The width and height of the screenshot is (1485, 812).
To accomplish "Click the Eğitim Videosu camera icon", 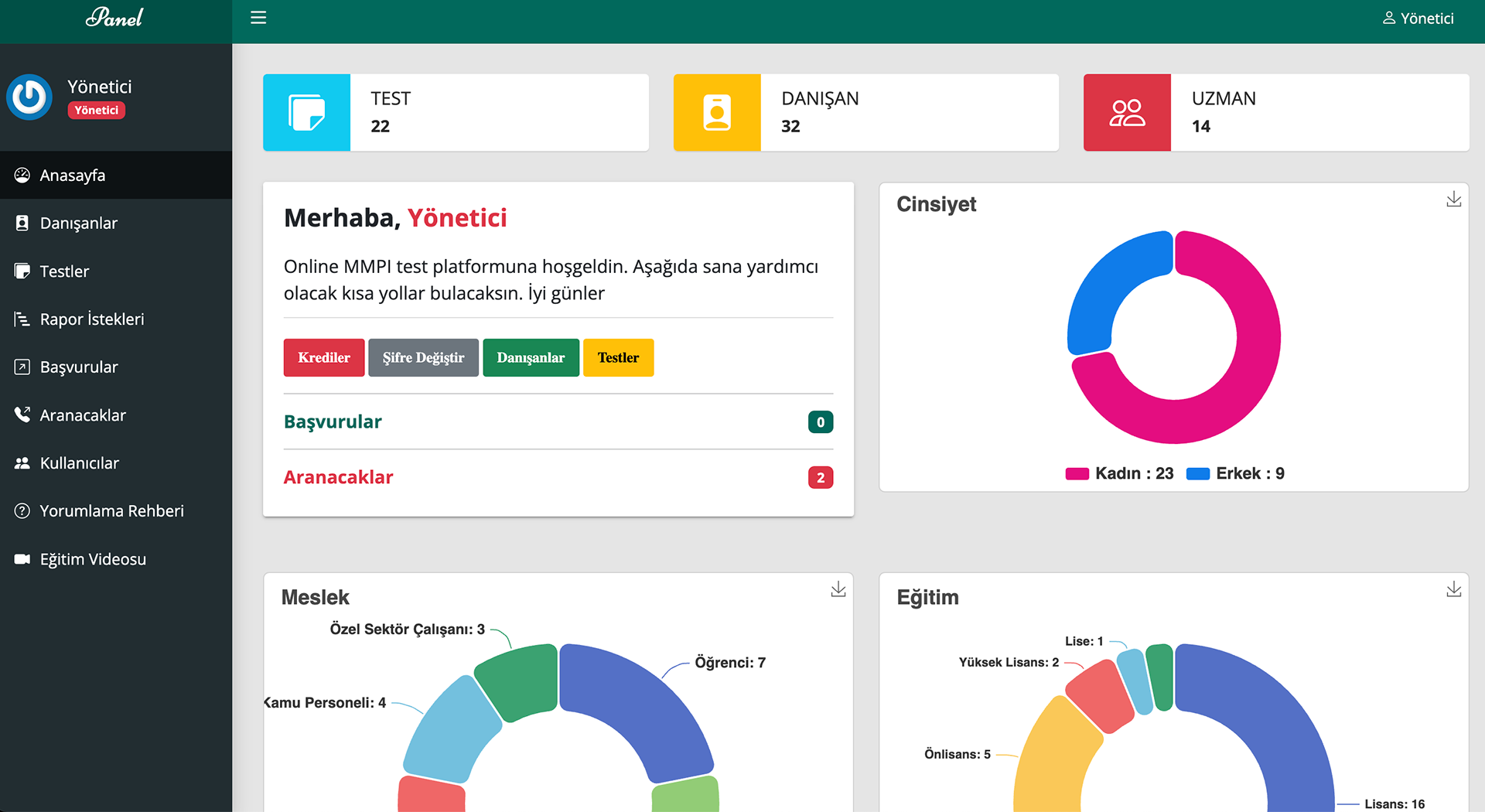I will point(22,559).
